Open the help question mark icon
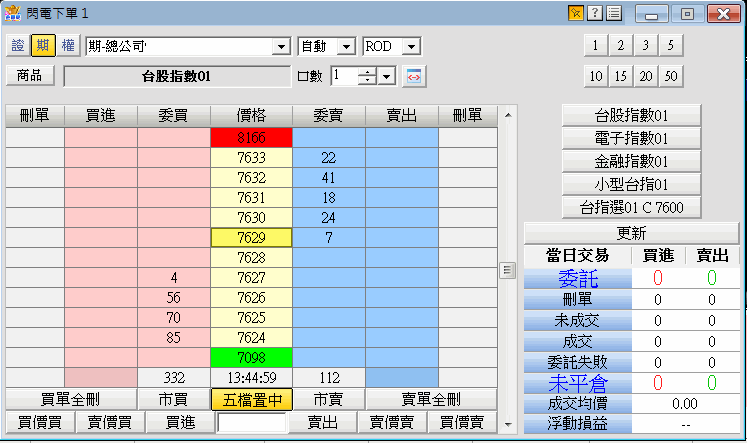 594,13
